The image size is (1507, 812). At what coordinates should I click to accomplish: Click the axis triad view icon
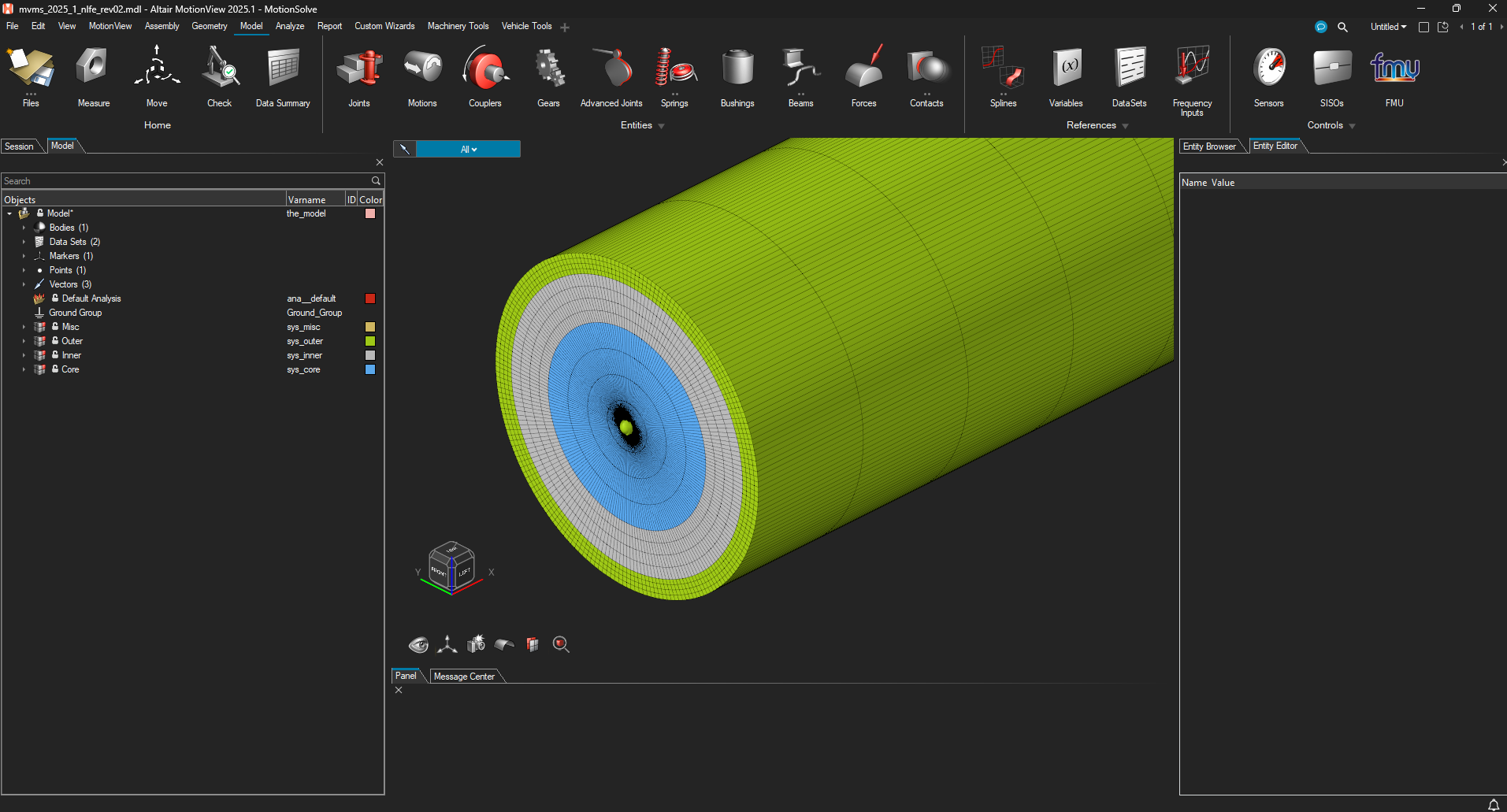pyautogui.click(x=447, y=645)
